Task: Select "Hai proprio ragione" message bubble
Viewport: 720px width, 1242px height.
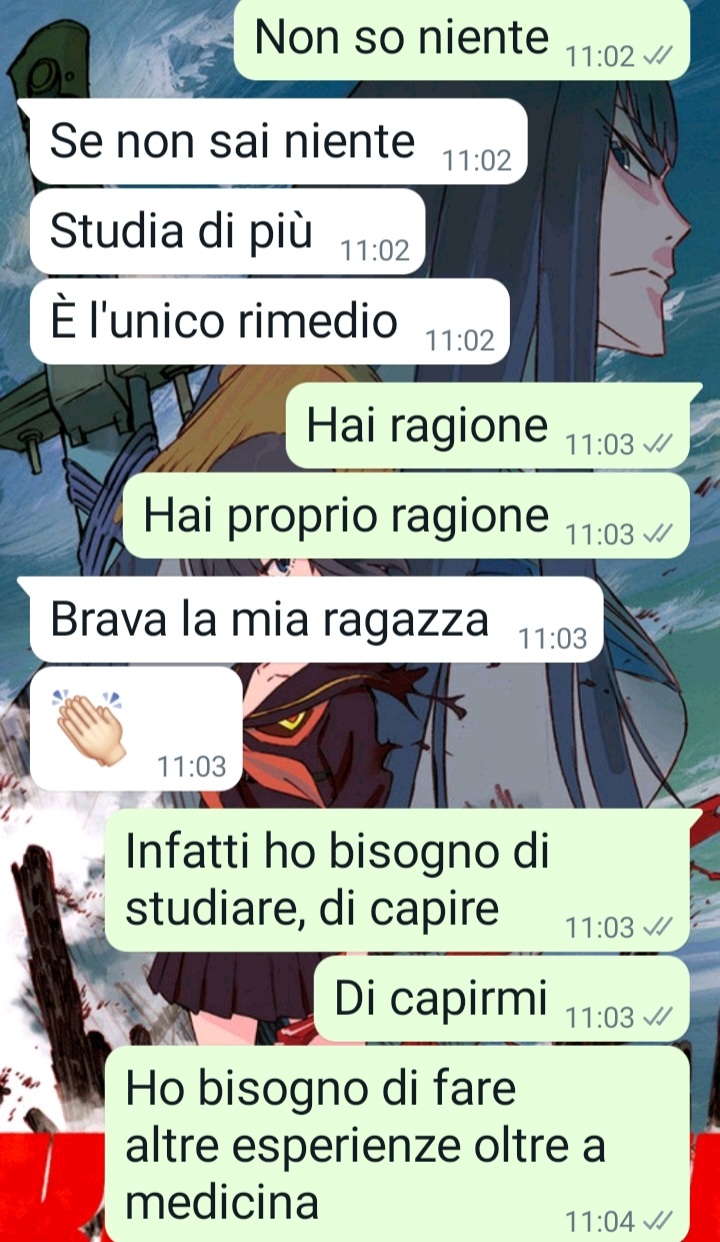Action: (x=406, y=516)
